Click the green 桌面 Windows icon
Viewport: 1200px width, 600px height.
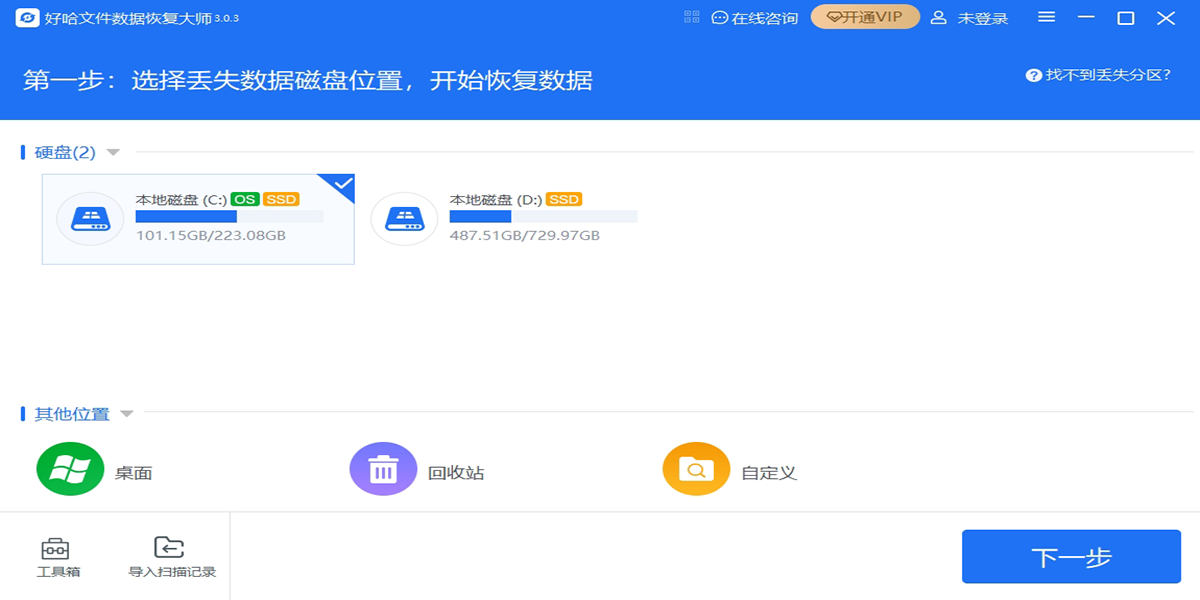(70, 469)
